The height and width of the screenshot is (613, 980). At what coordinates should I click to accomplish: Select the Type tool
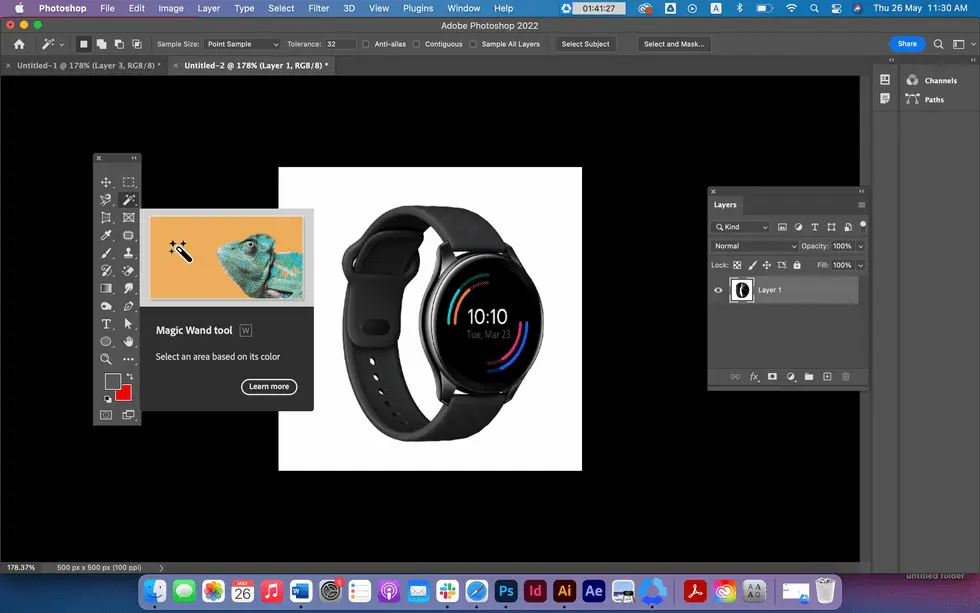pyautogui.click(x=106, y=323)
